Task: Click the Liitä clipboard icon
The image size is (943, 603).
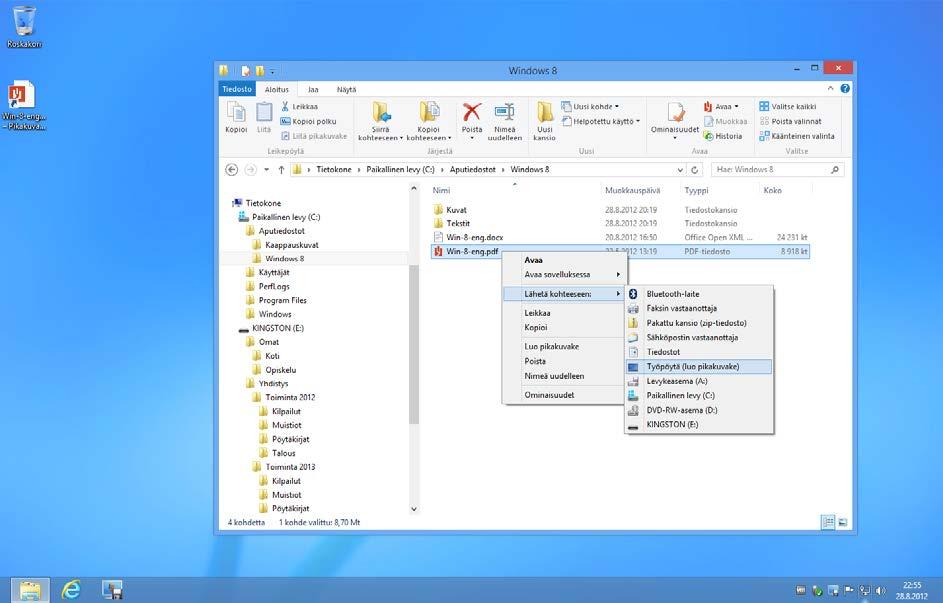Action: (264, 117)
